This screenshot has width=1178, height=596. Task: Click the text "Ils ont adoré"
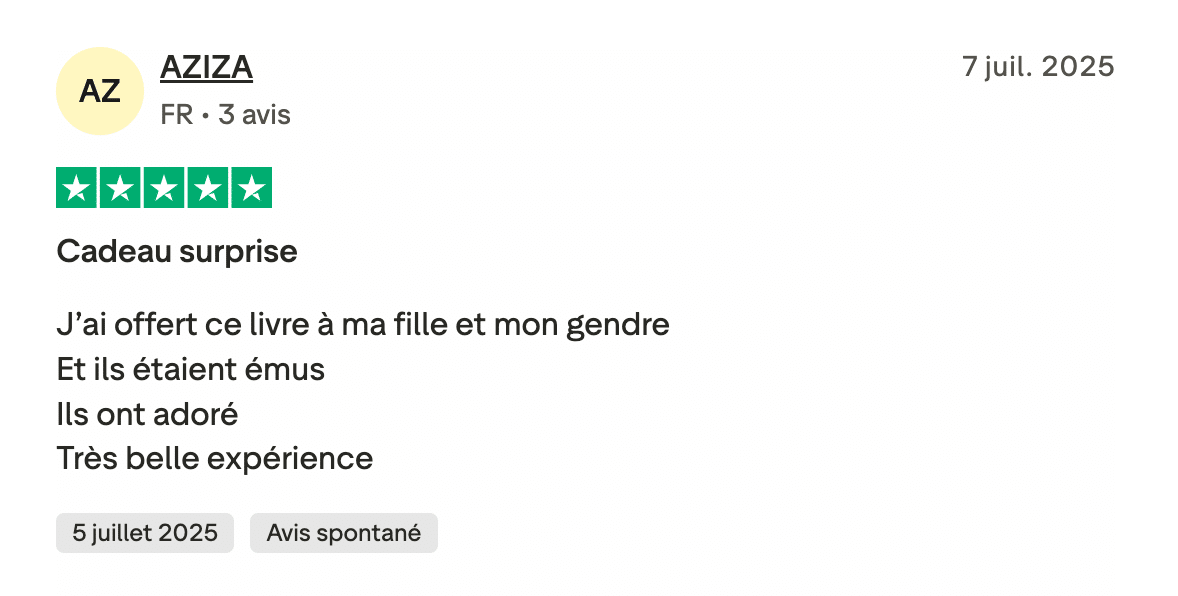click(x=148, y=414)
